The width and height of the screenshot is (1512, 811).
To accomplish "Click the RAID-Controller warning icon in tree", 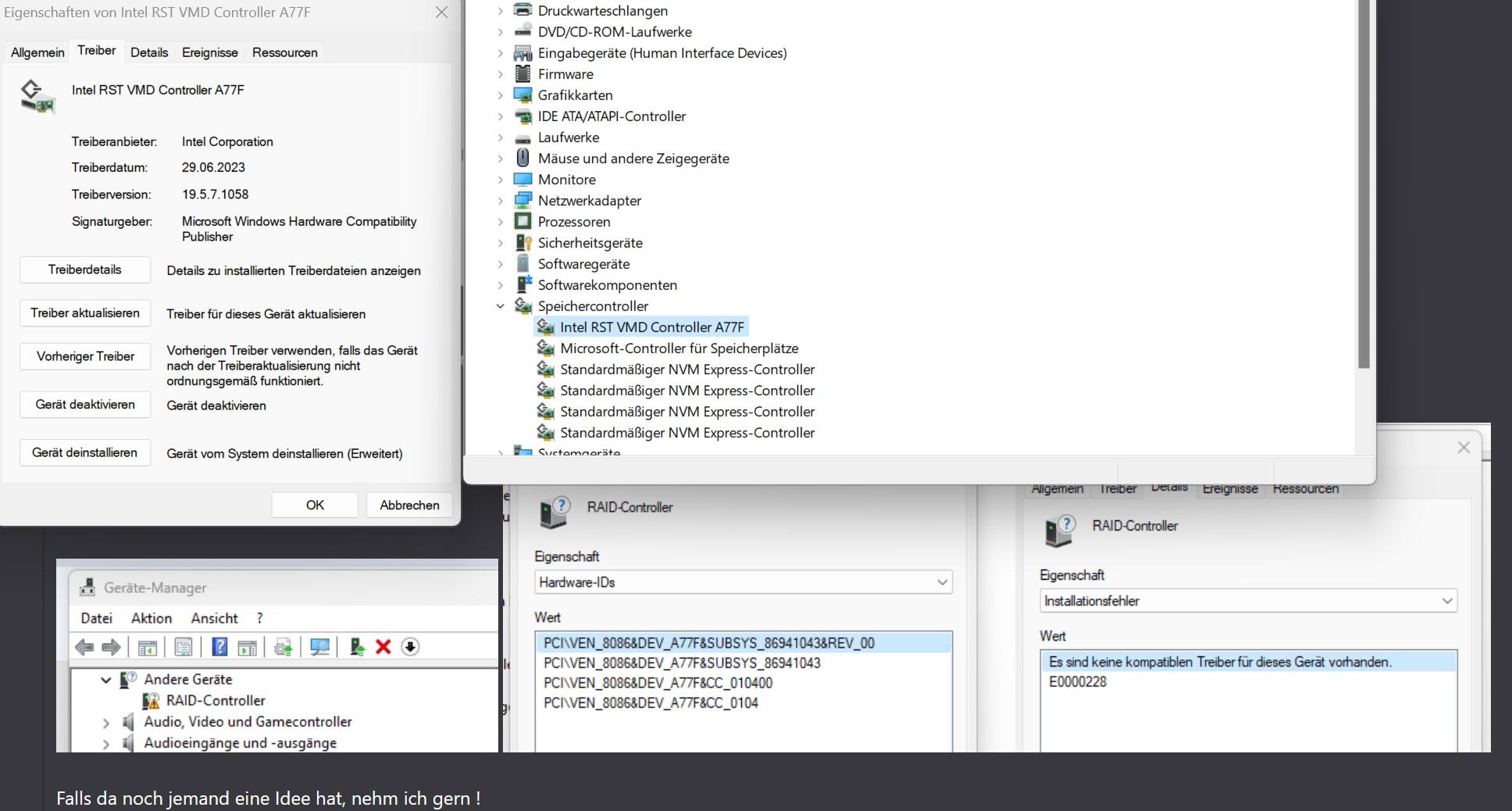I will [150, 701].
